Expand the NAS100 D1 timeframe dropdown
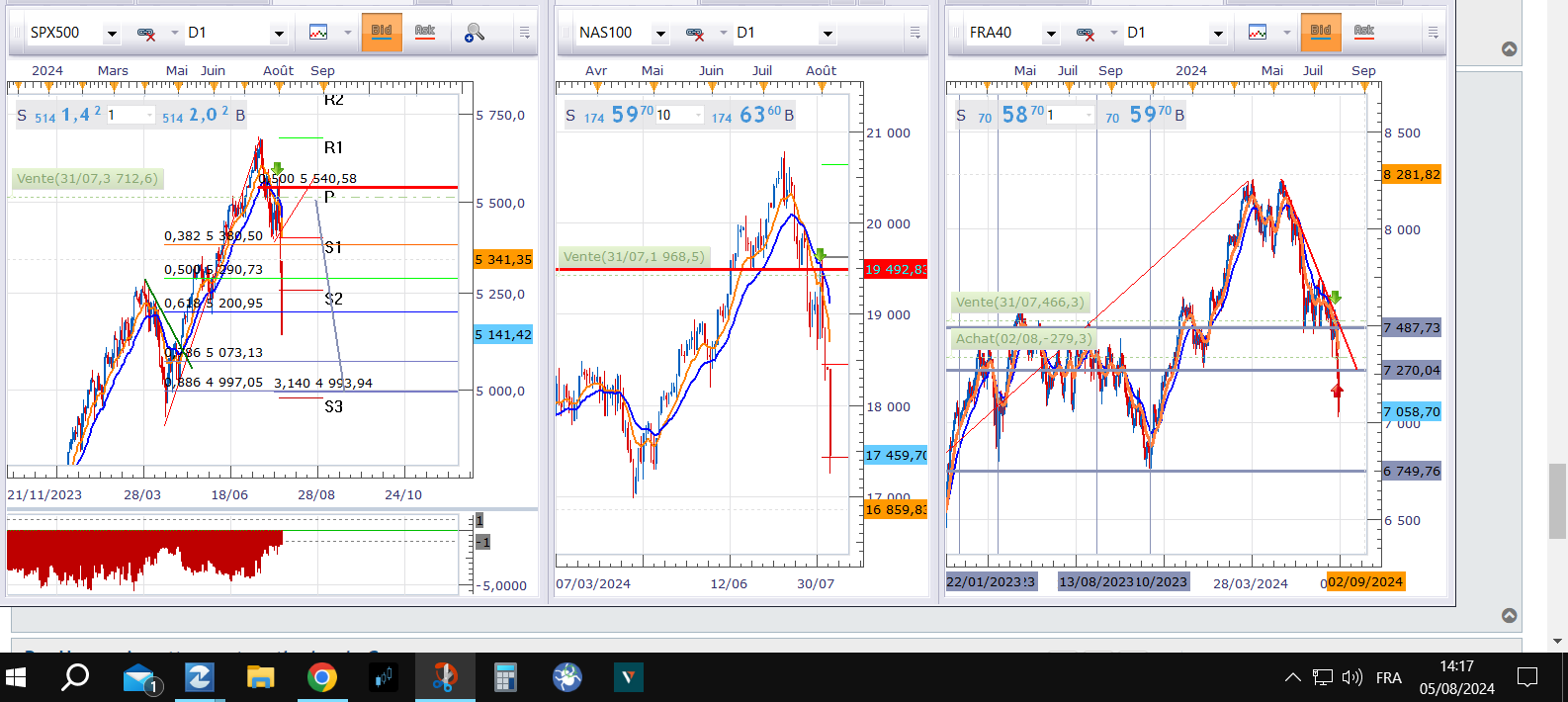 pos(828,34)
